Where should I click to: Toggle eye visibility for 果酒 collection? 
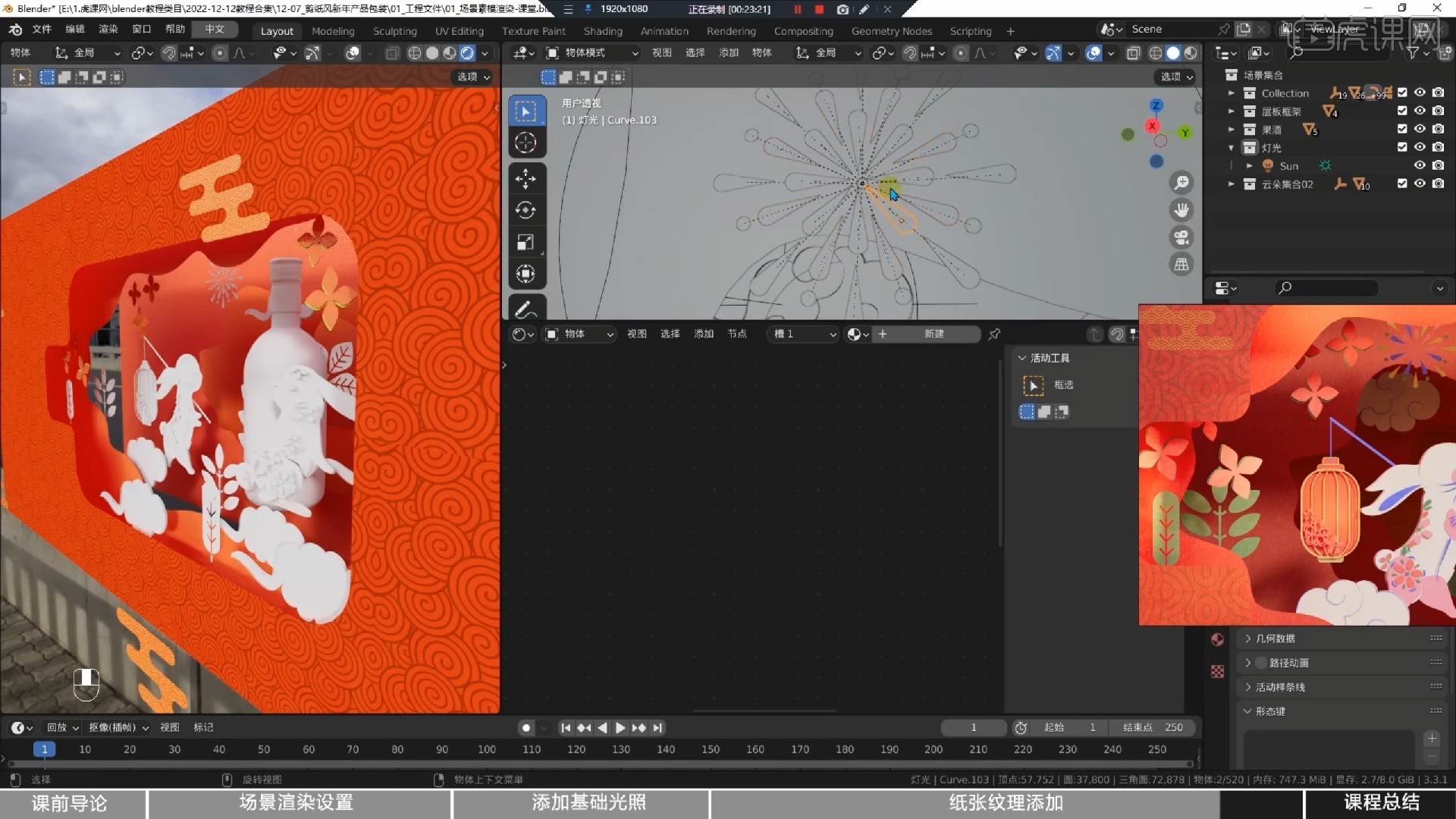[1420, 129]
